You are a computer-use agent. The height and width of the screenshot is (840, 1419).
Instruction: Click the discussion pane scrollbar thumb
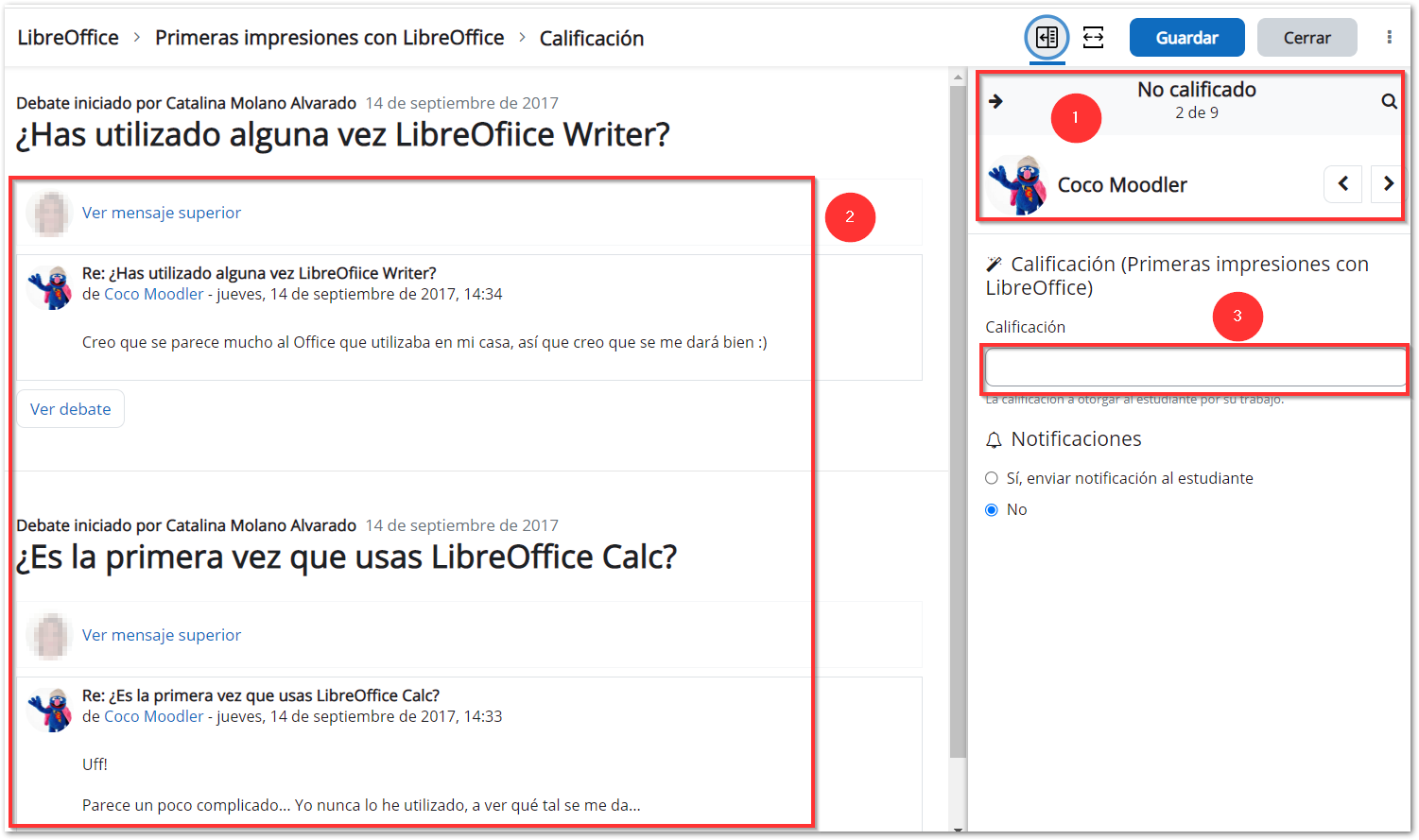click(958, 422)
